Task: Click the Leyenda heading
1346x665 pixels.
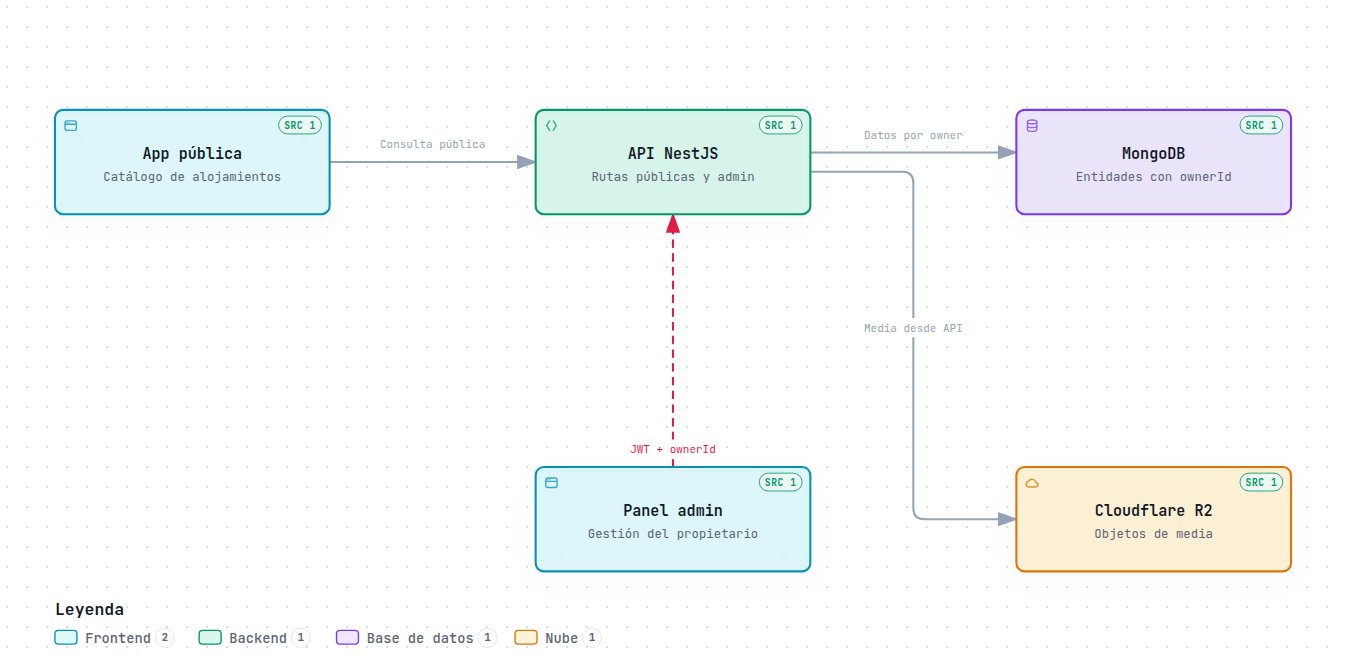Action: point(90,610)
